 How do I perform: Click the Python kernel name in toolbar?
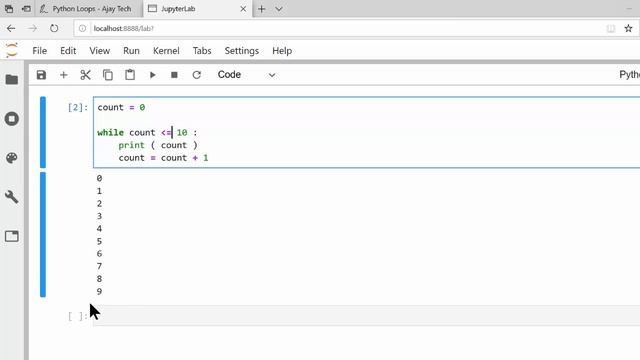[629, 75]
